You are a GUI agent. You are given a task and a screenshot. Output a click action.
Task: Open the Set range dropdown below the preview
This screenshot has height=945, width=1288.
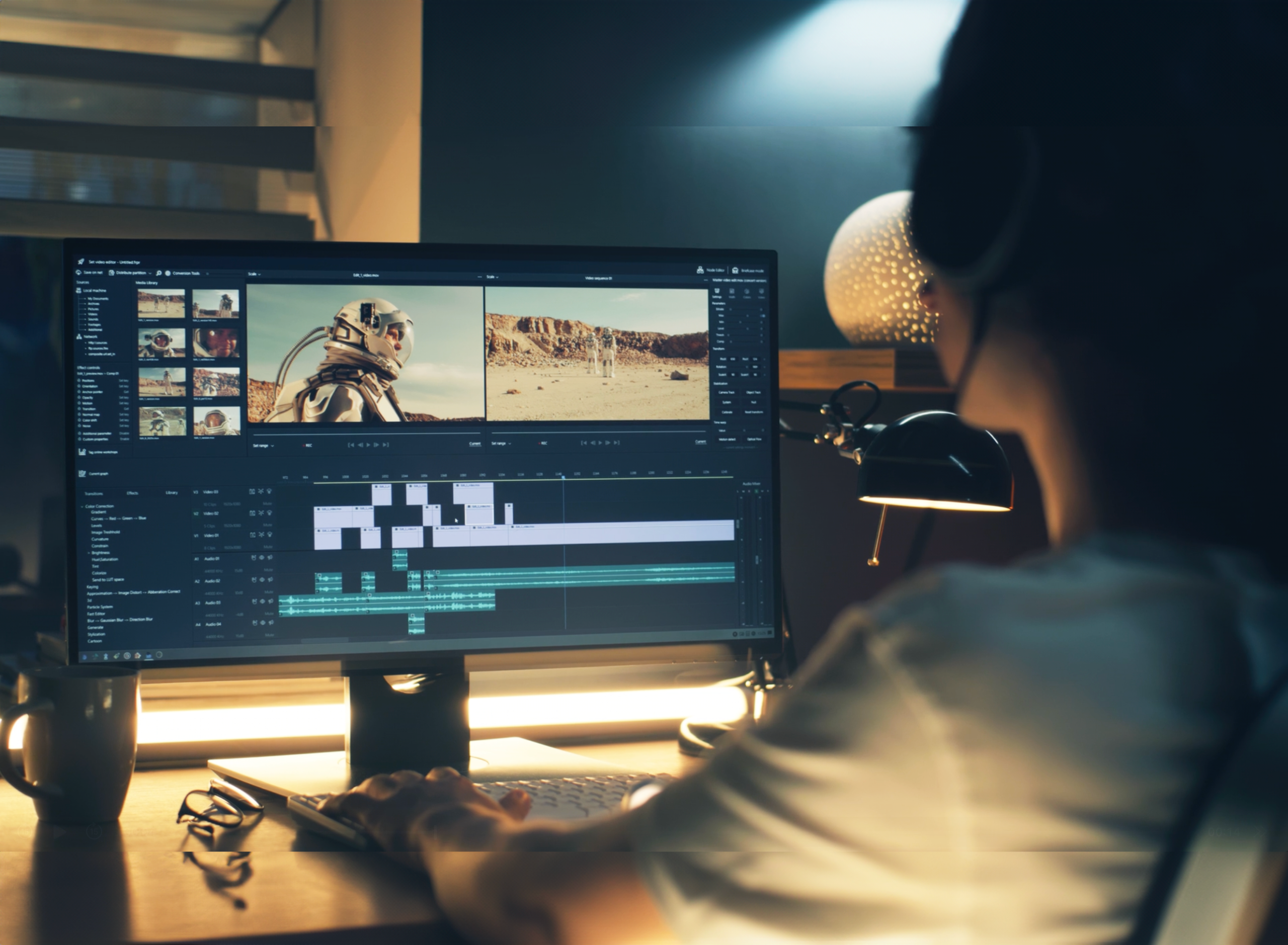click(x=265, y=446)
